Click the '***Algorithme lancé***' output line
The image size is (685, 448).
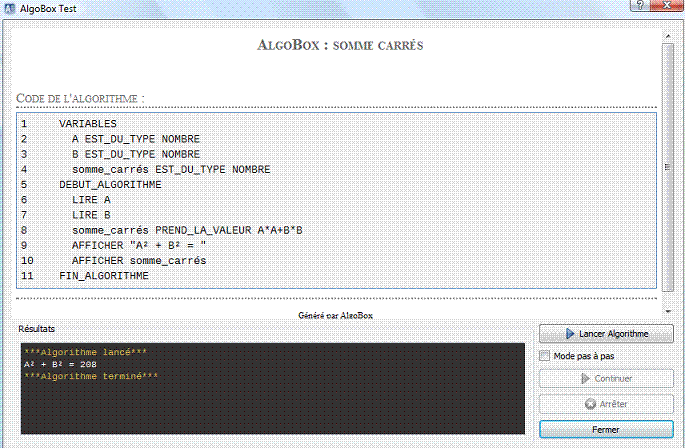point(86,352)
